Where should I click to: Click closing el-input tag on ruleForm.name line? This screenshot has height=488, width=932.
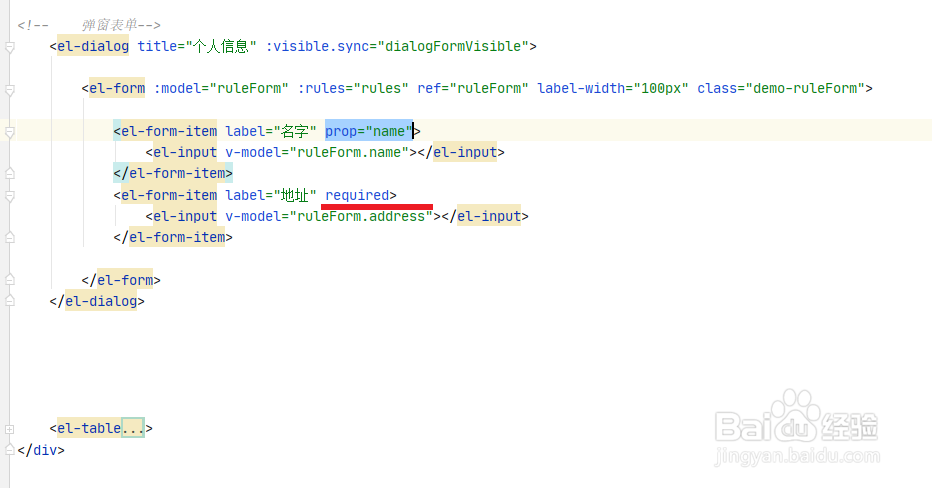point(461,153)
